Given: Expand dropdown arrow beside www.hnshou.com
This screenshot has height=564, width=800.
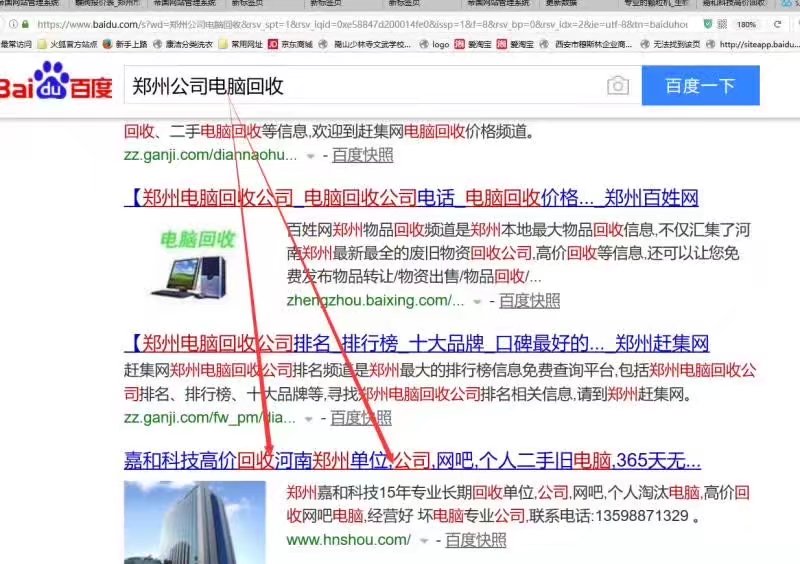Looking at the screenshot, I should tap(424, 541).
